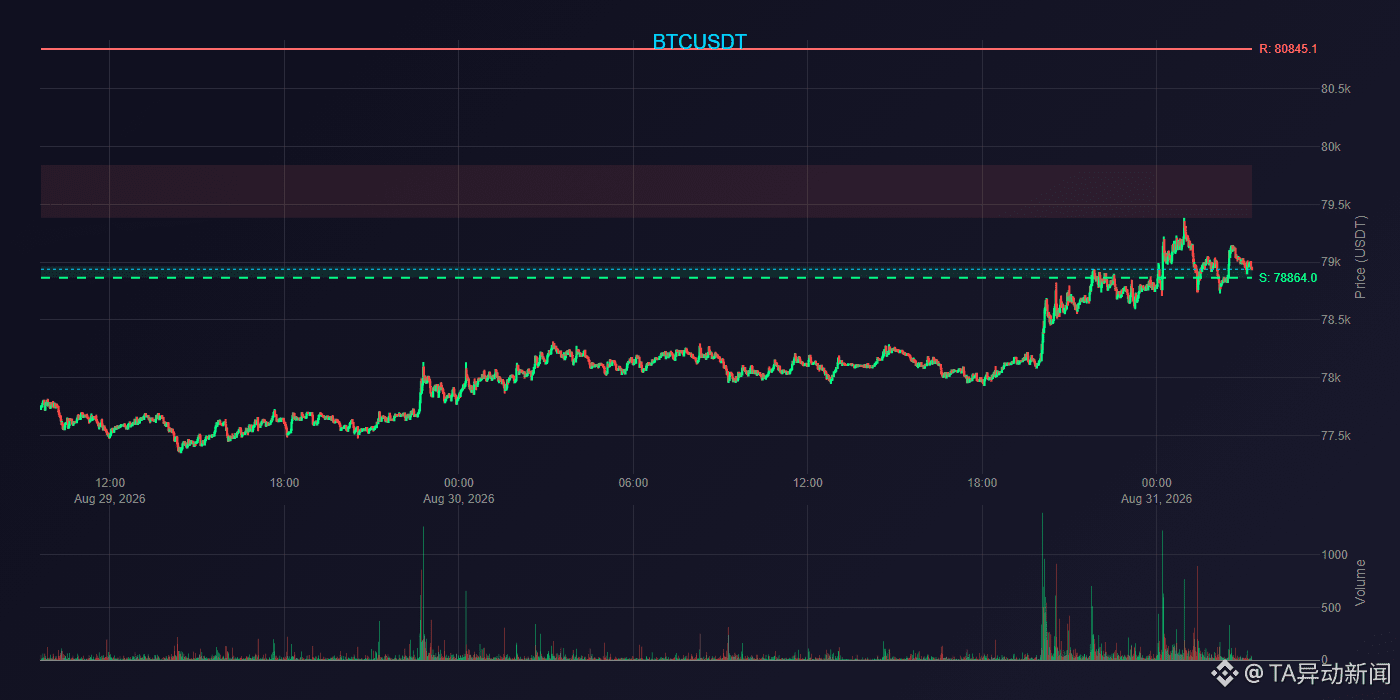1400x700 pixels.
Task: Click the 79k price axis tick
Action: point(1331,262)
